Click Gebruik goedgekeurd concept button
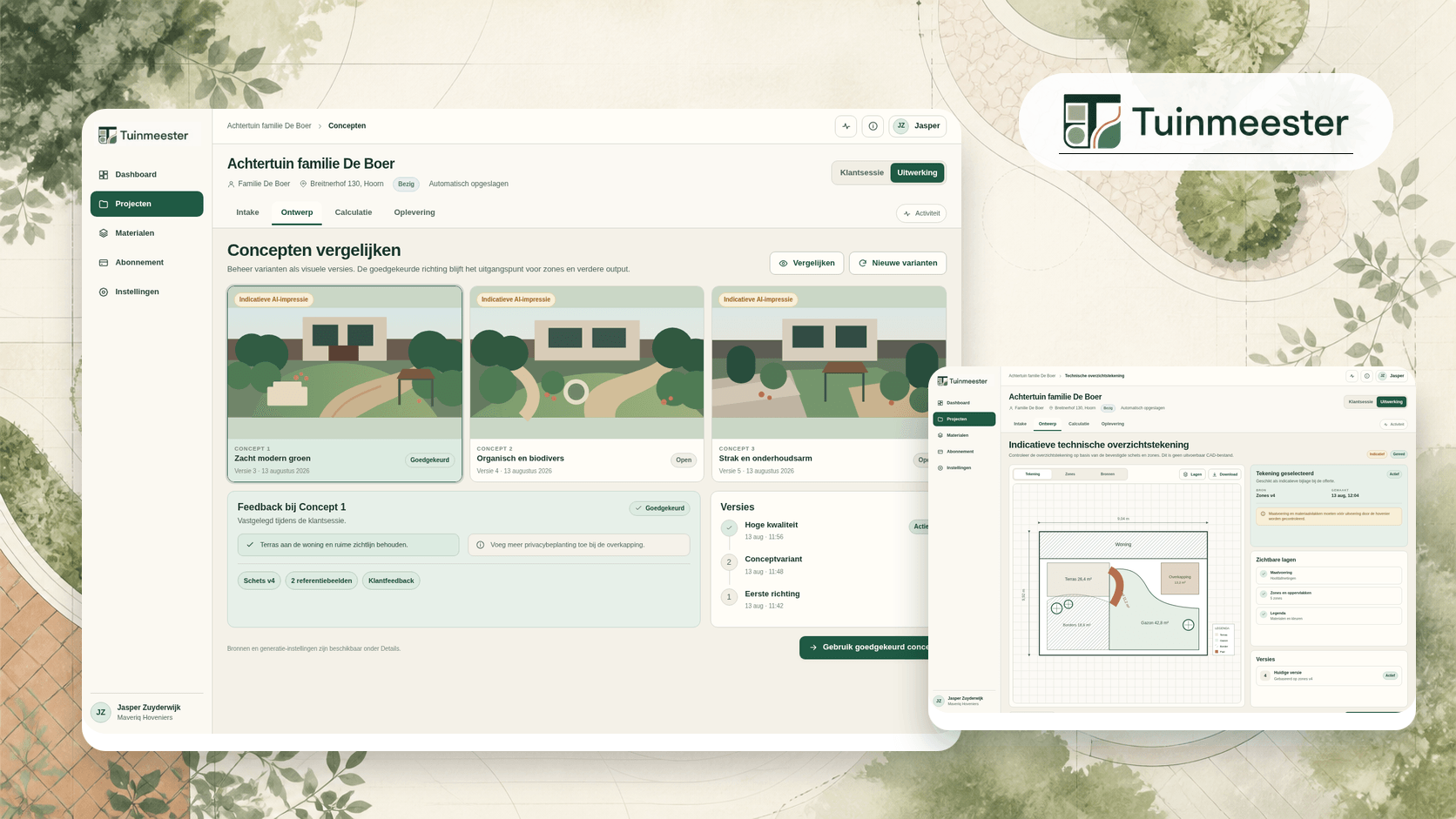 tap(866, 648)
